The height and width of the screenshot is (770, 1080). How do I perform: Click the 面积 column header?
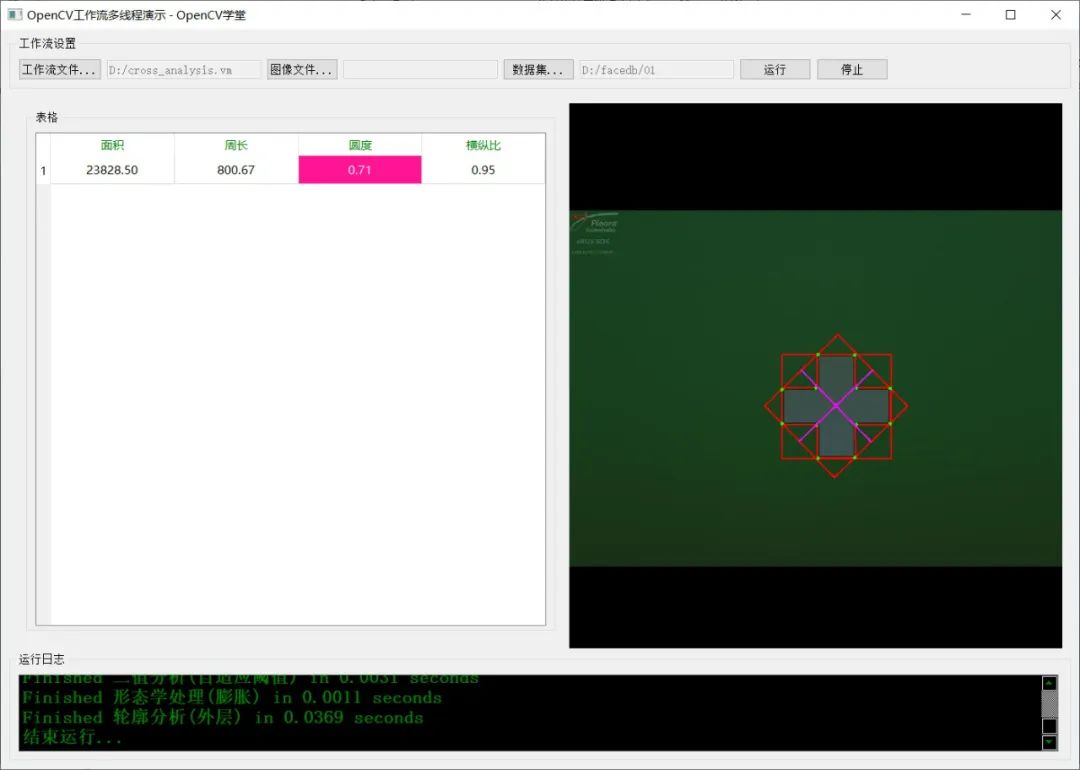pos(110,145)
